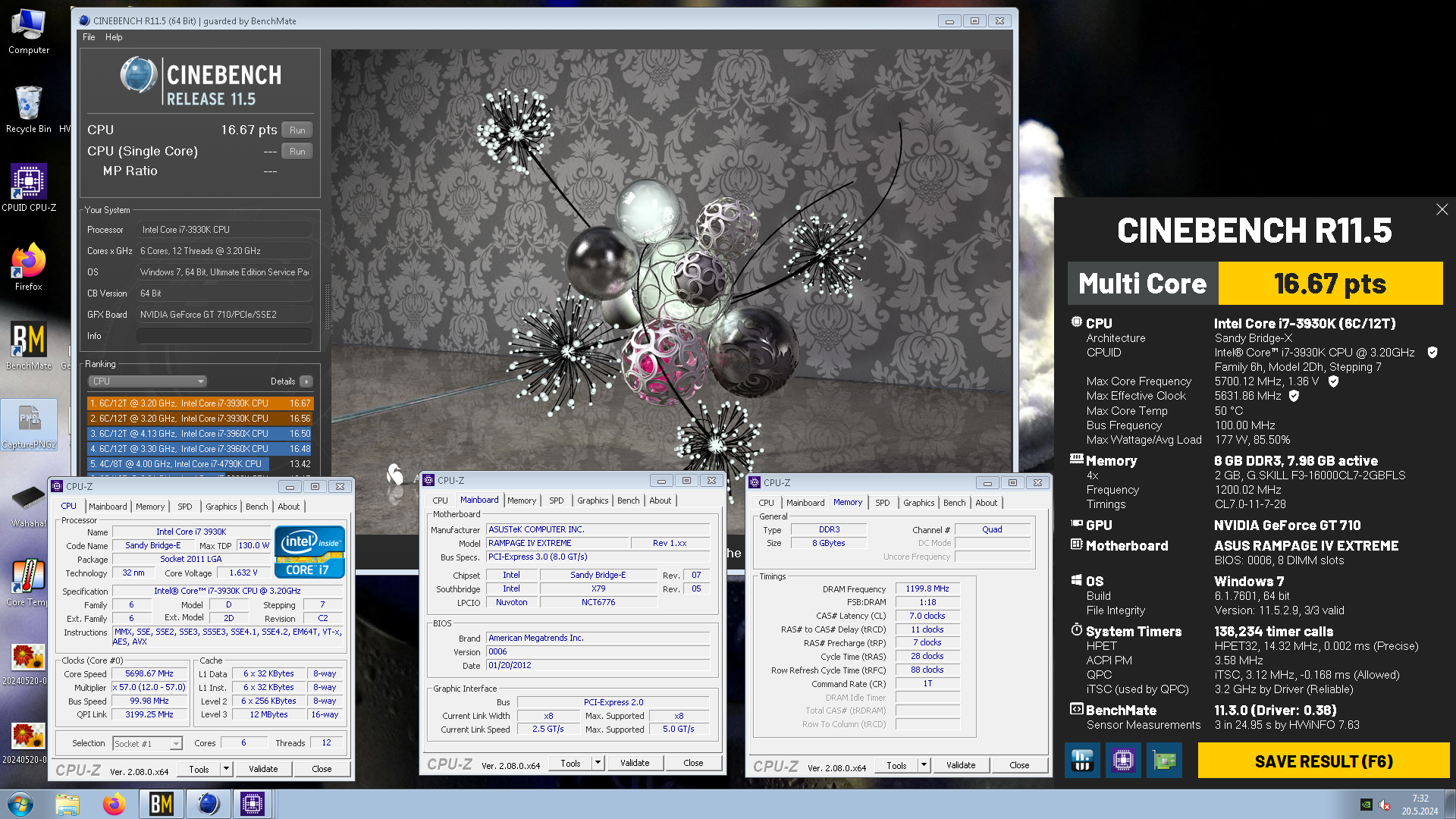Viewport: 1456px width, 819px height.
Task: Launch BenchMate desktop shortcut
Action: pyautogui.click(x=29, y=346)
